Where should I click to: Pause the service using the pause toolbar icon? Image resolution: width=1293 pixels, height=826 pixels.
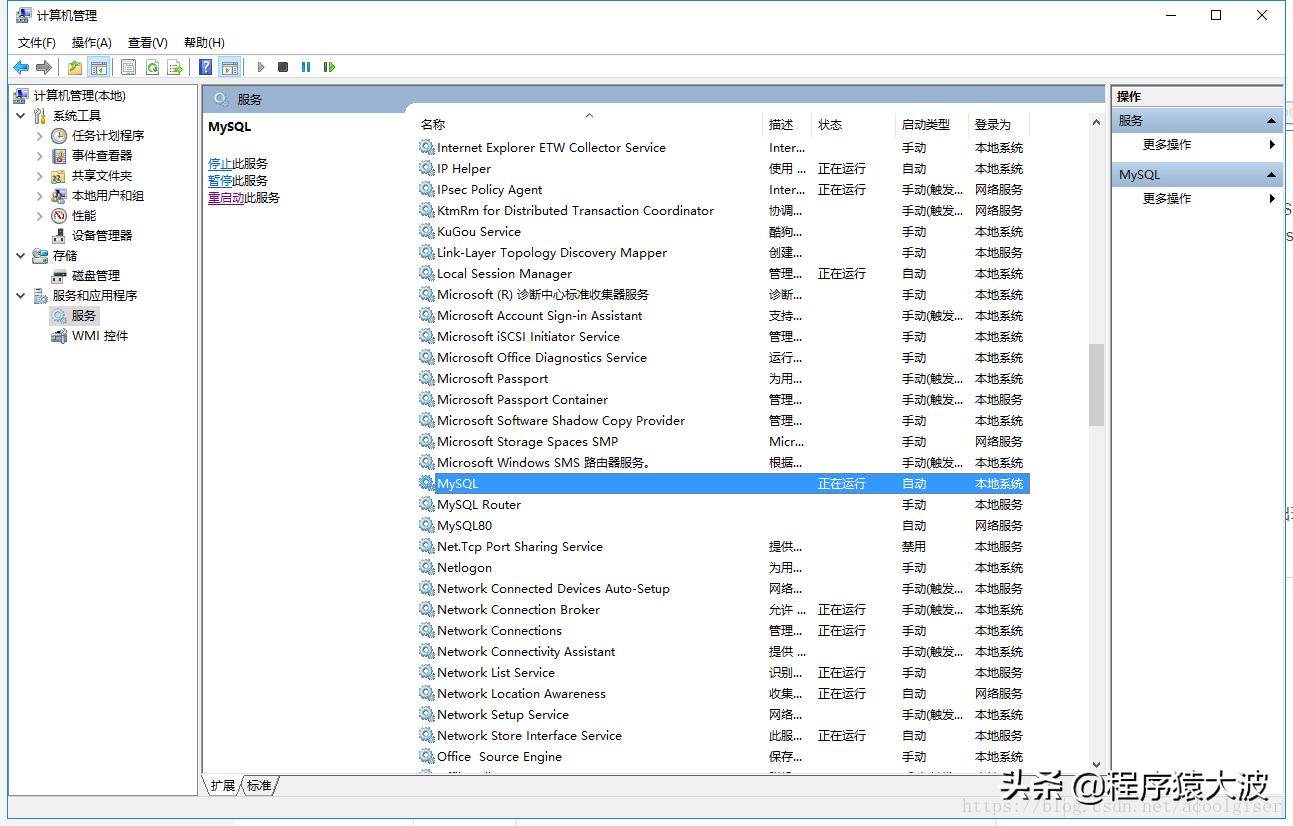click(x=307, y=67)
